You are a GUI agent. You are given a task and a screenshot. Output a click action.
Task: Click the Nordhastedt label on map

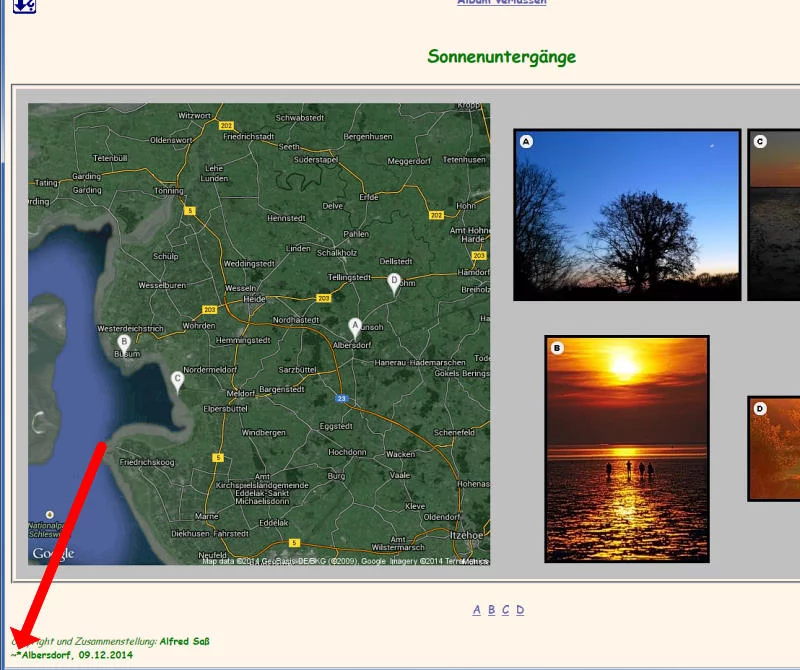coord(296,320)
